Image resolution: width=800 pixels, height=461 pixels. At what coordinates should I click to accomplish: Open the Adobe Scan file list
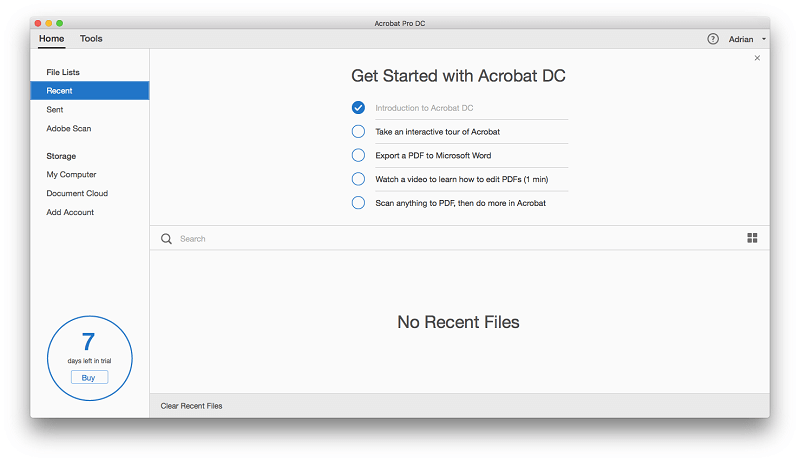pos(69,129)
